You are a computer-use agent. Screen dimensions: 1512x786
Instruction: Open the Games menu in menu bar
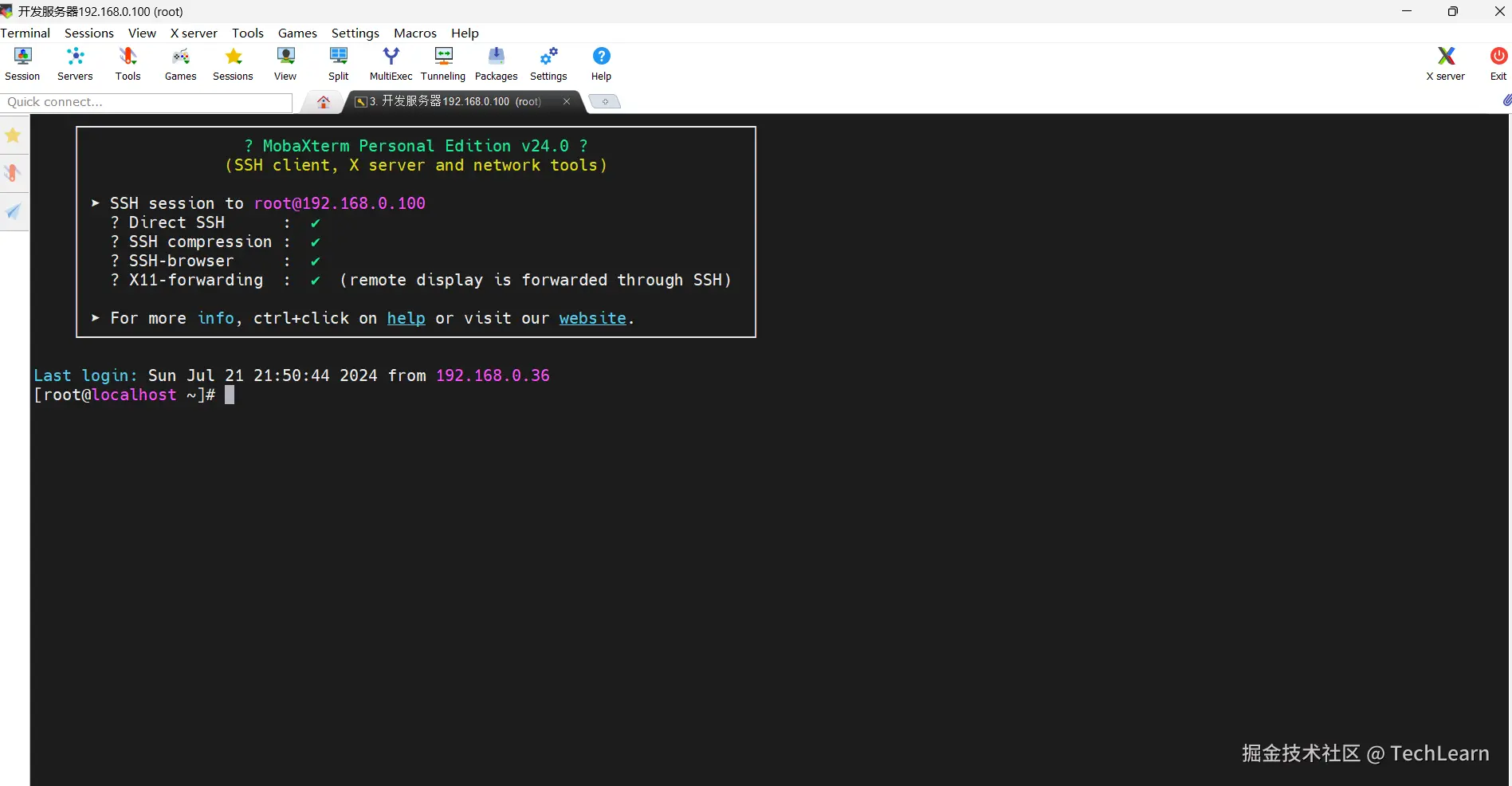(297, 33)
